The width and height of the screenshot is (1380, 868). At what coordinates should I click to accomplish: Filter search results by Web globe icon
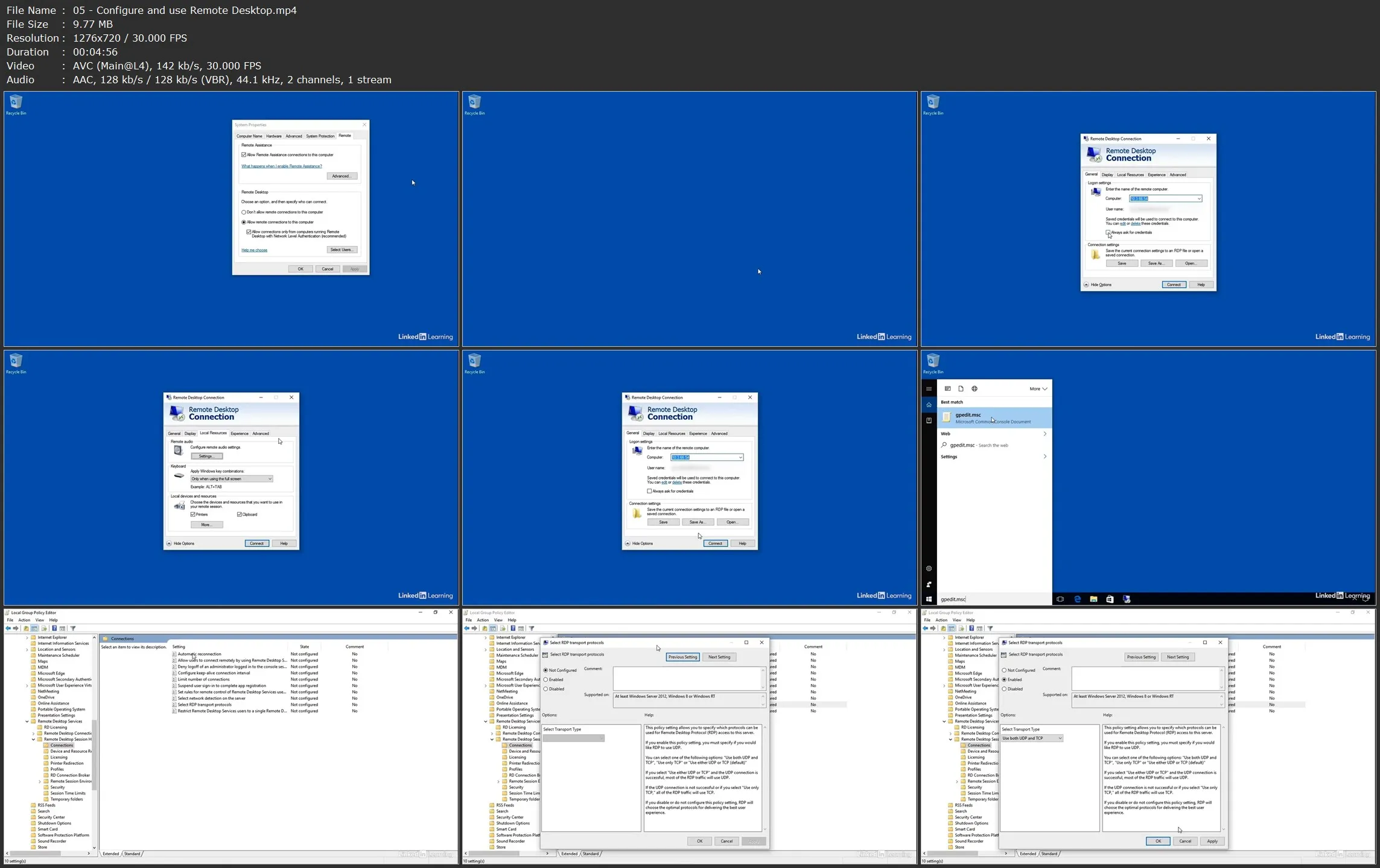click(975, 388)
